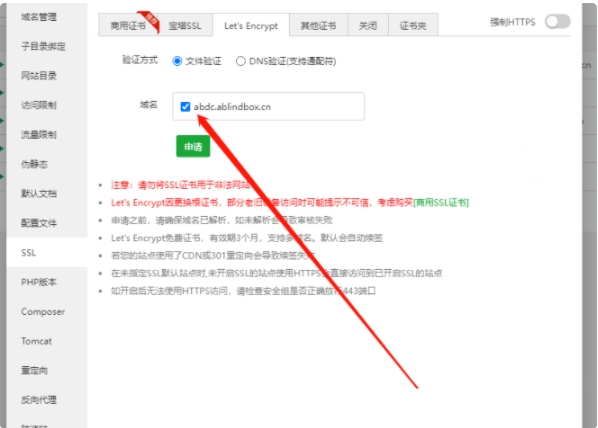The height and width of the screenshot is (428, 598).
Task: Open the 证书夹 tab
Action: pyautogui.click(x=413, y=26)
